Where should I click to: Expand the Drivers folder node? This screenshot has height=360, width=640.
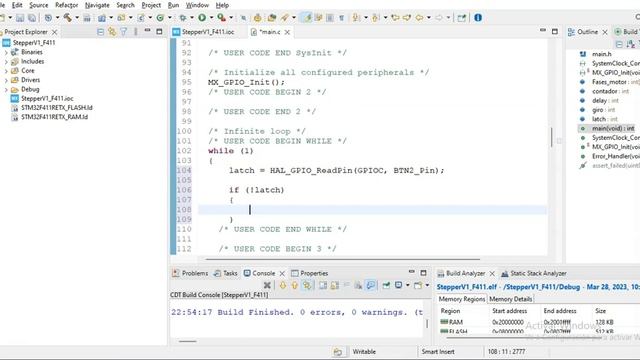coord(6,80)
